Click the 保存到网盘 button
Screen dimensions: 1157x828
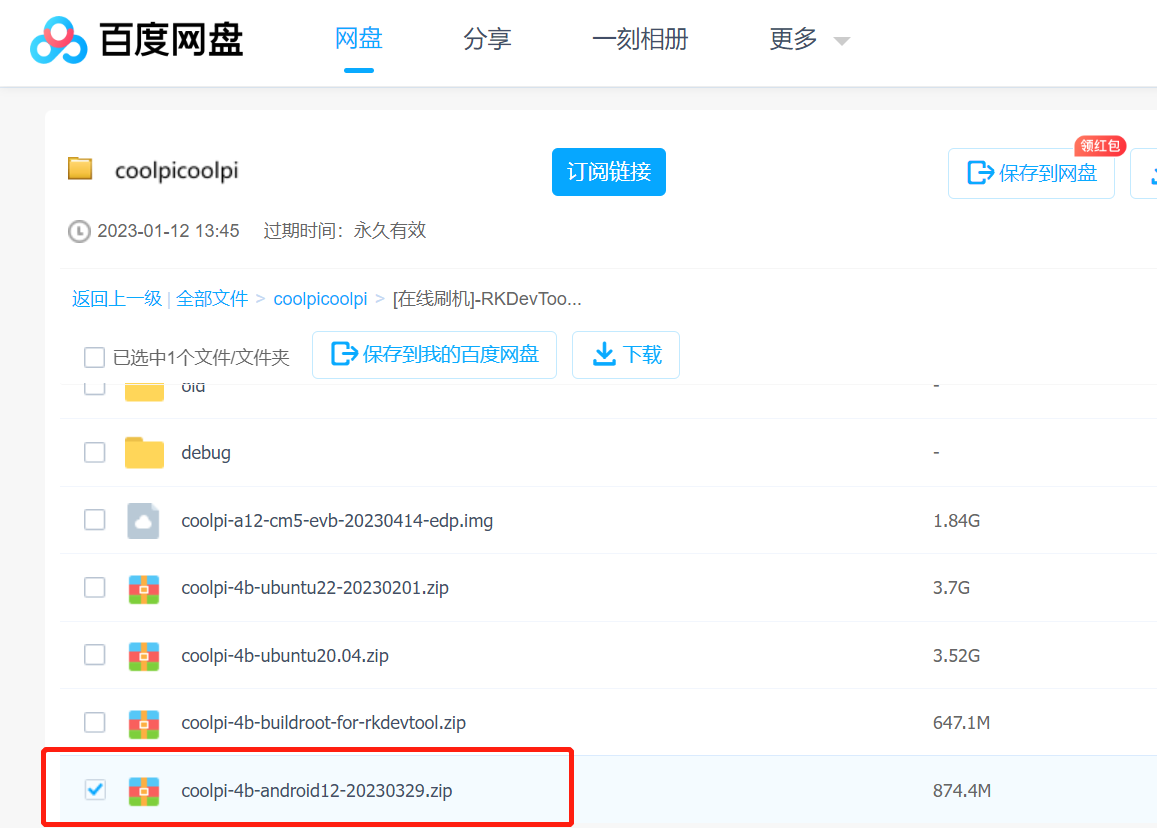pos(1031,173)
